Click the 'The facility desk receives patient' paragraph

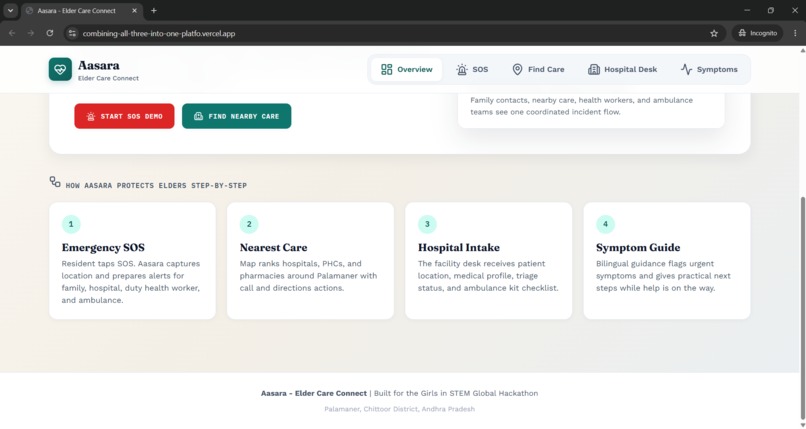pyautogui.click(x=488, y=276)
